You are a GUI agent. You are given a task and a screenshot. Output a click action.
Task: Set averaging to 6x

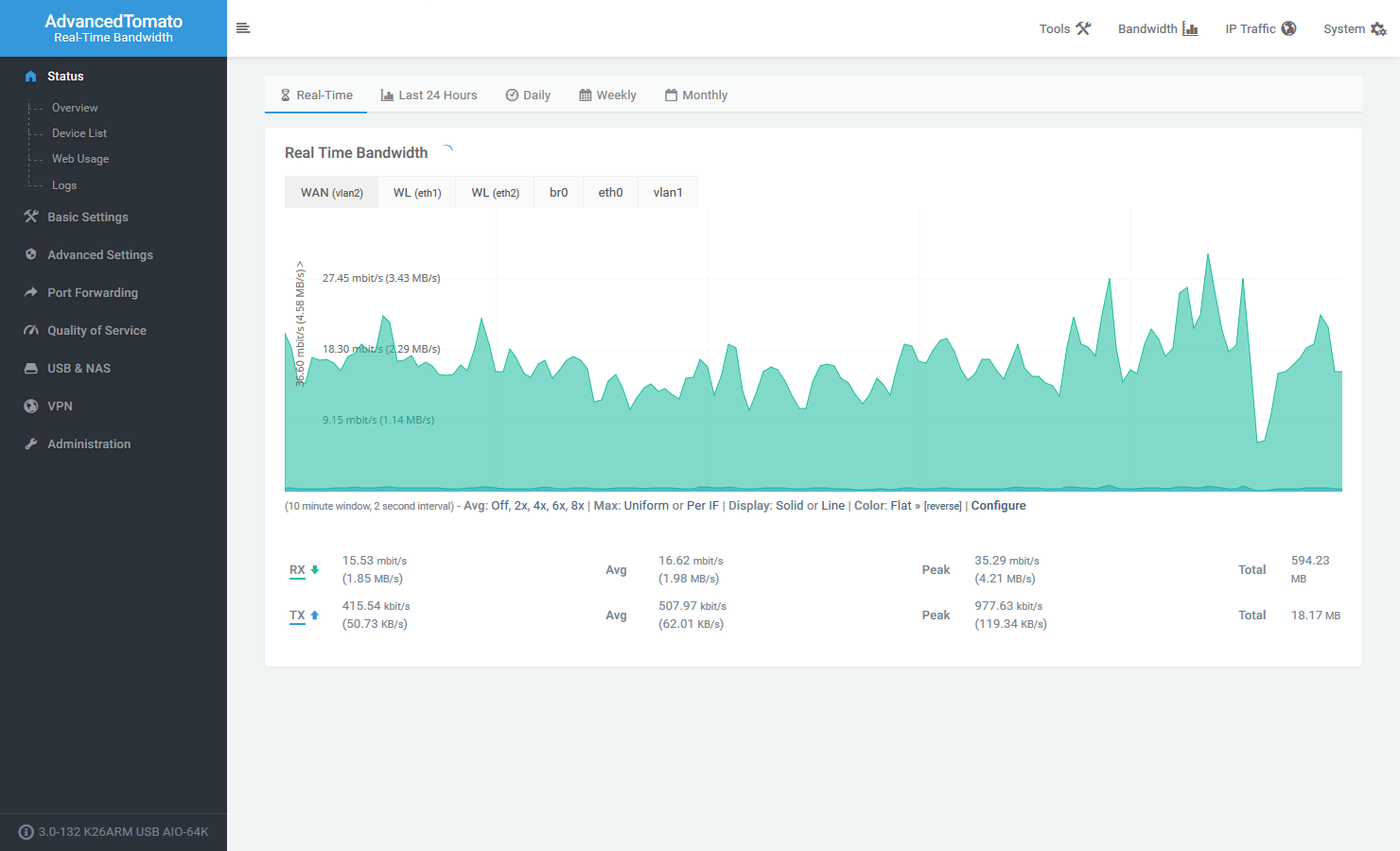(x=558, y=506)
